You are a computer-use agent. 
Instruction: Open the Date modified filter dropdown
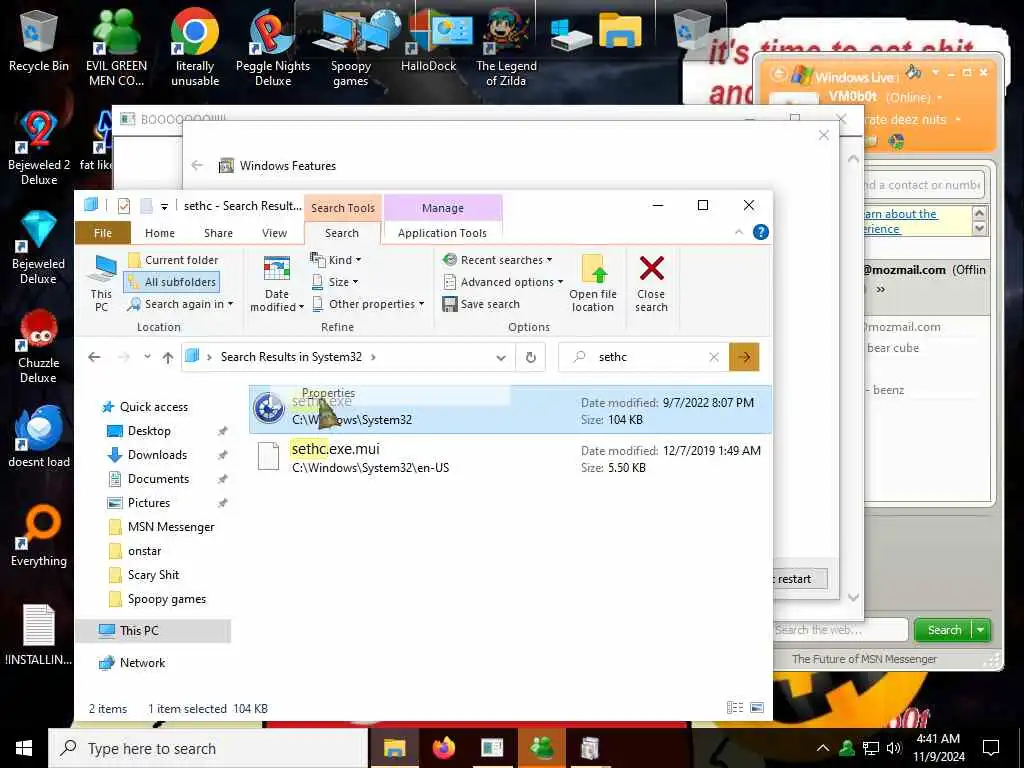[277, 283]
